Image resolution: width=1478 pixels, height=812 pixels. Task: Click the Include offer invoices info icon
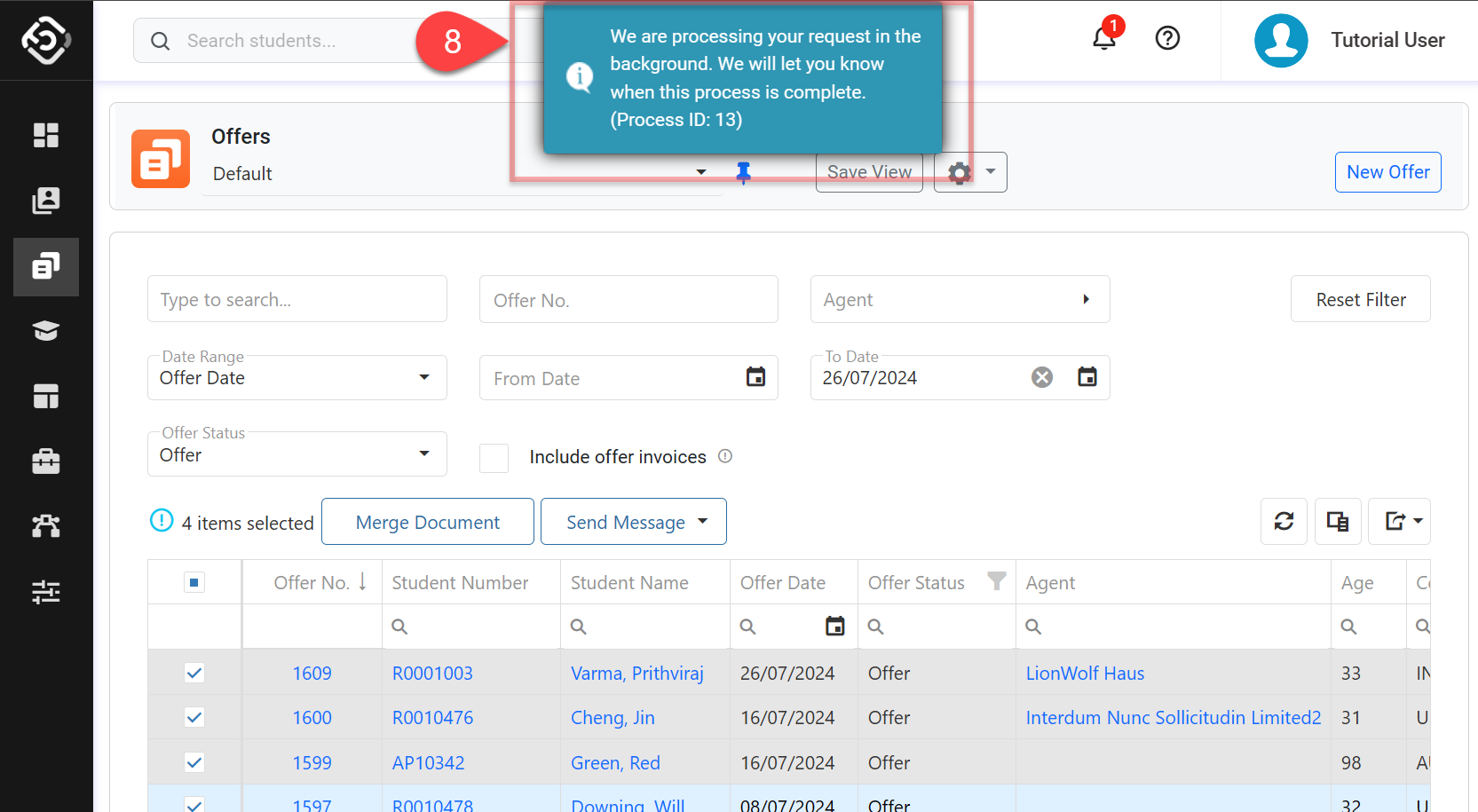pos(725,456)
